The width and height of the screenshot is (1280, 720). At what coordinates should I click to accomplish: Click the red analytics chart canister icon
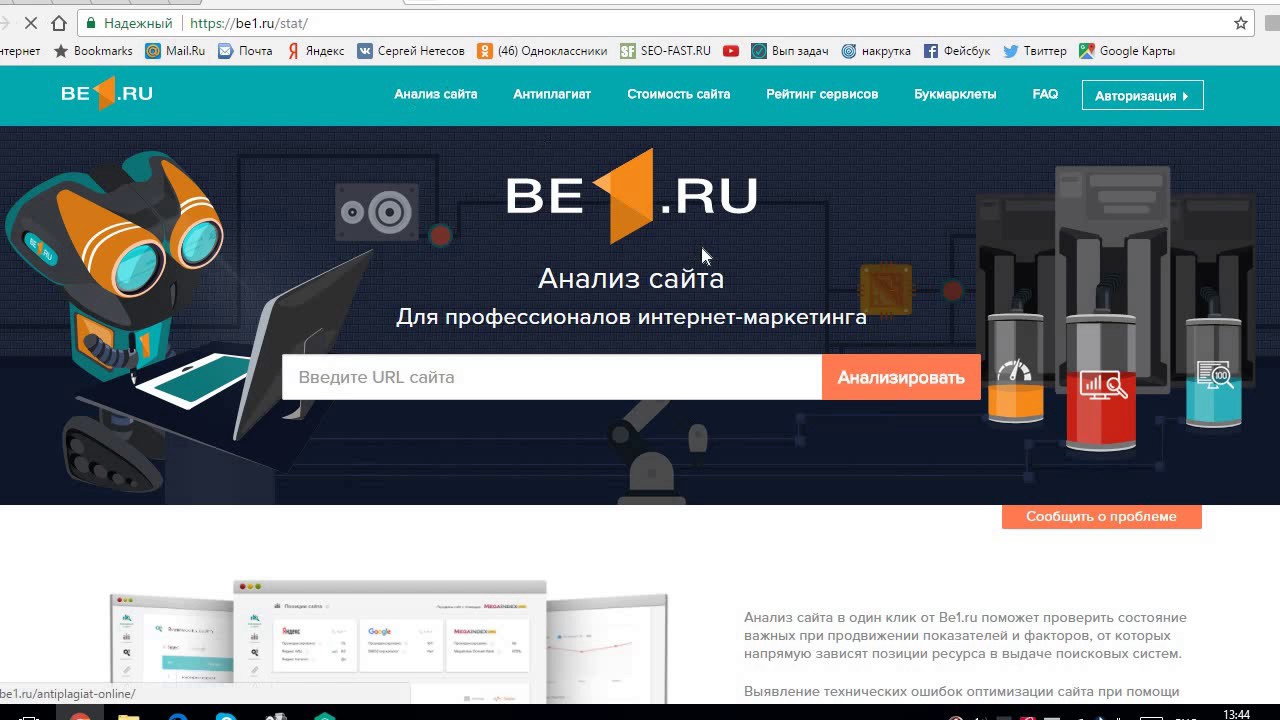1101,385
